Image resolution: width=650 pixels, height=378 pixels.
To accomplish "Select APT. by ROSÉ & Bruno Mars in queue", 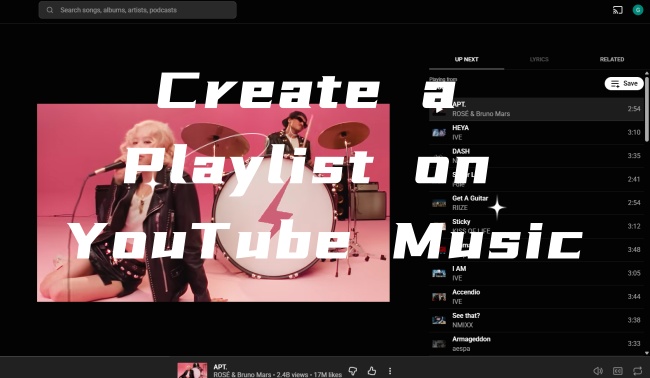I will pyautogui.click(x=536, y=109).
